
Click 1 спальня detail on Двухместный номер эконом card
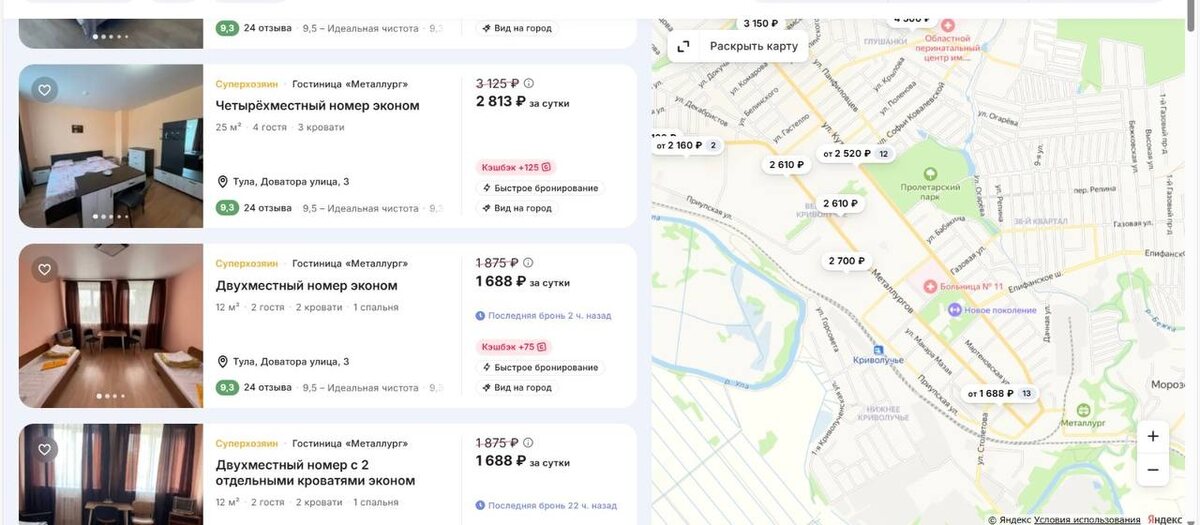[376, 307]
